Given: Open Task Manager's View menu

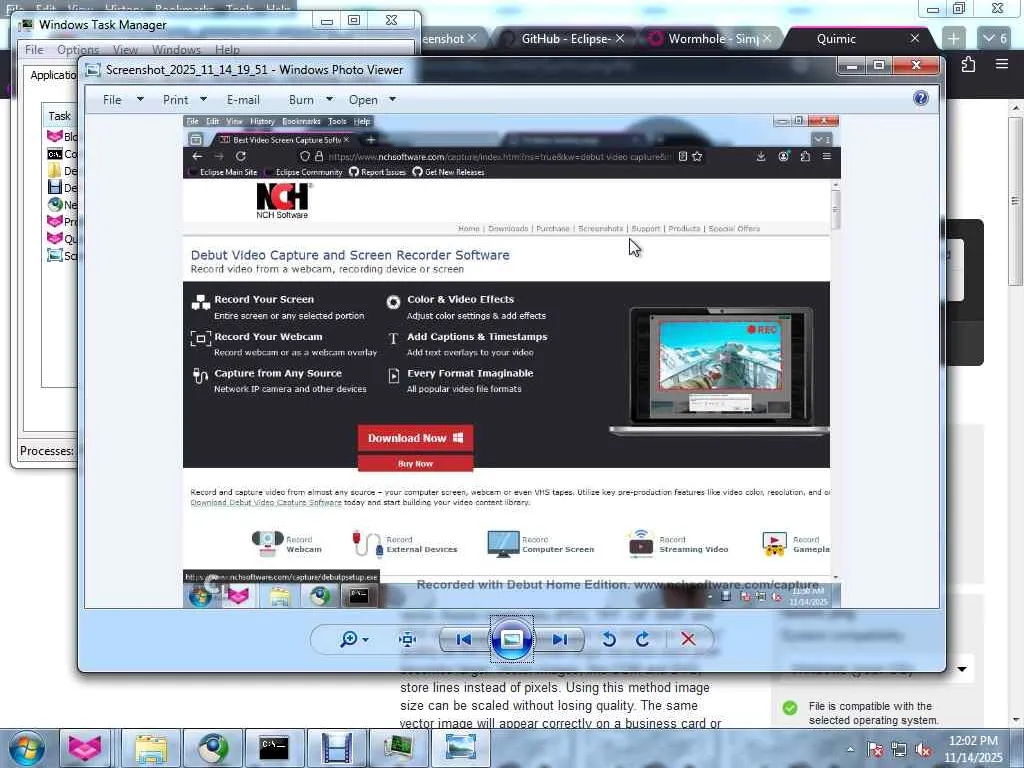Looking at the screenshot, I should point(125,50).
